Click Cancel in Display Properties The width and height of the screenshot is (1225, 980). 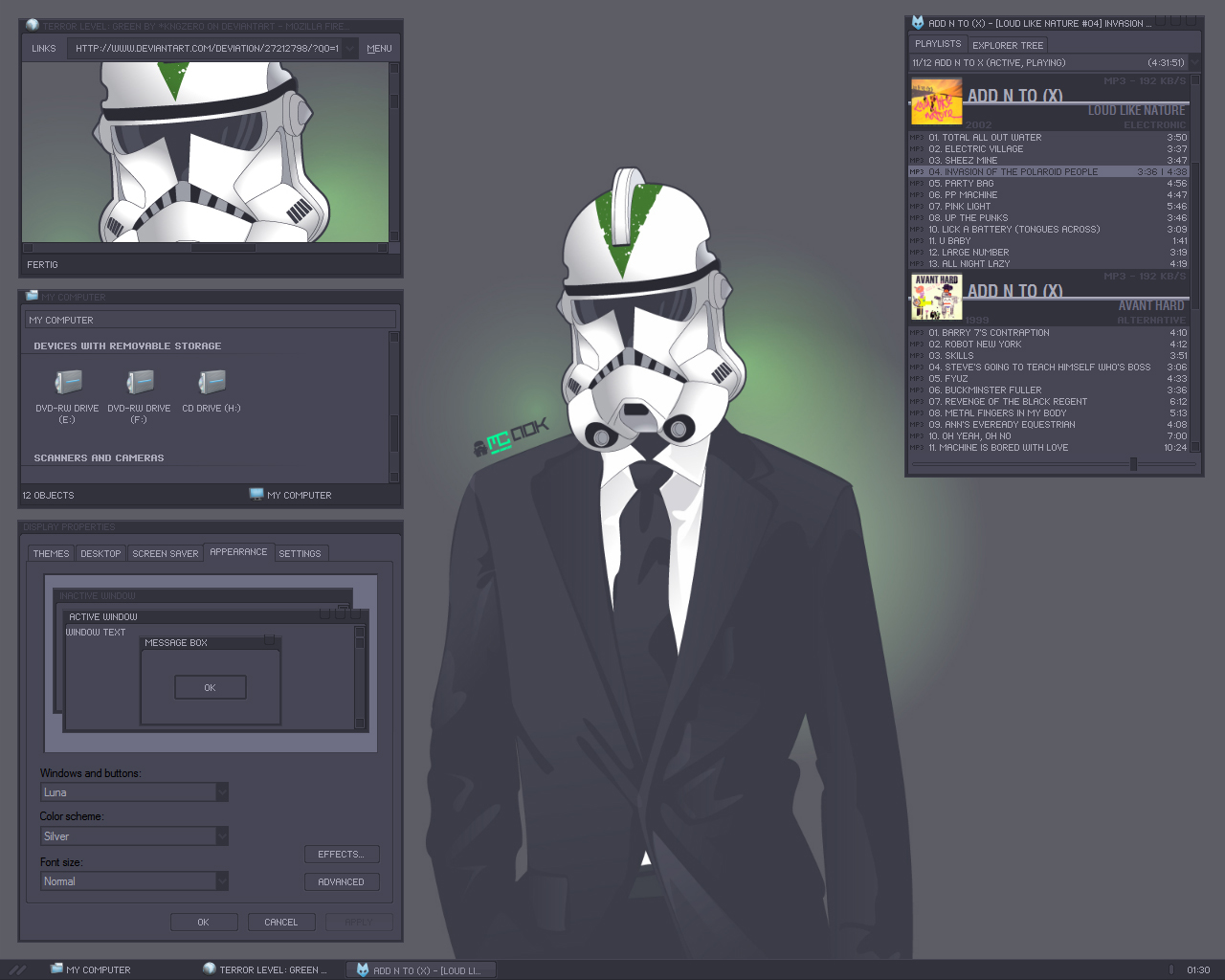tap(280, 922)
